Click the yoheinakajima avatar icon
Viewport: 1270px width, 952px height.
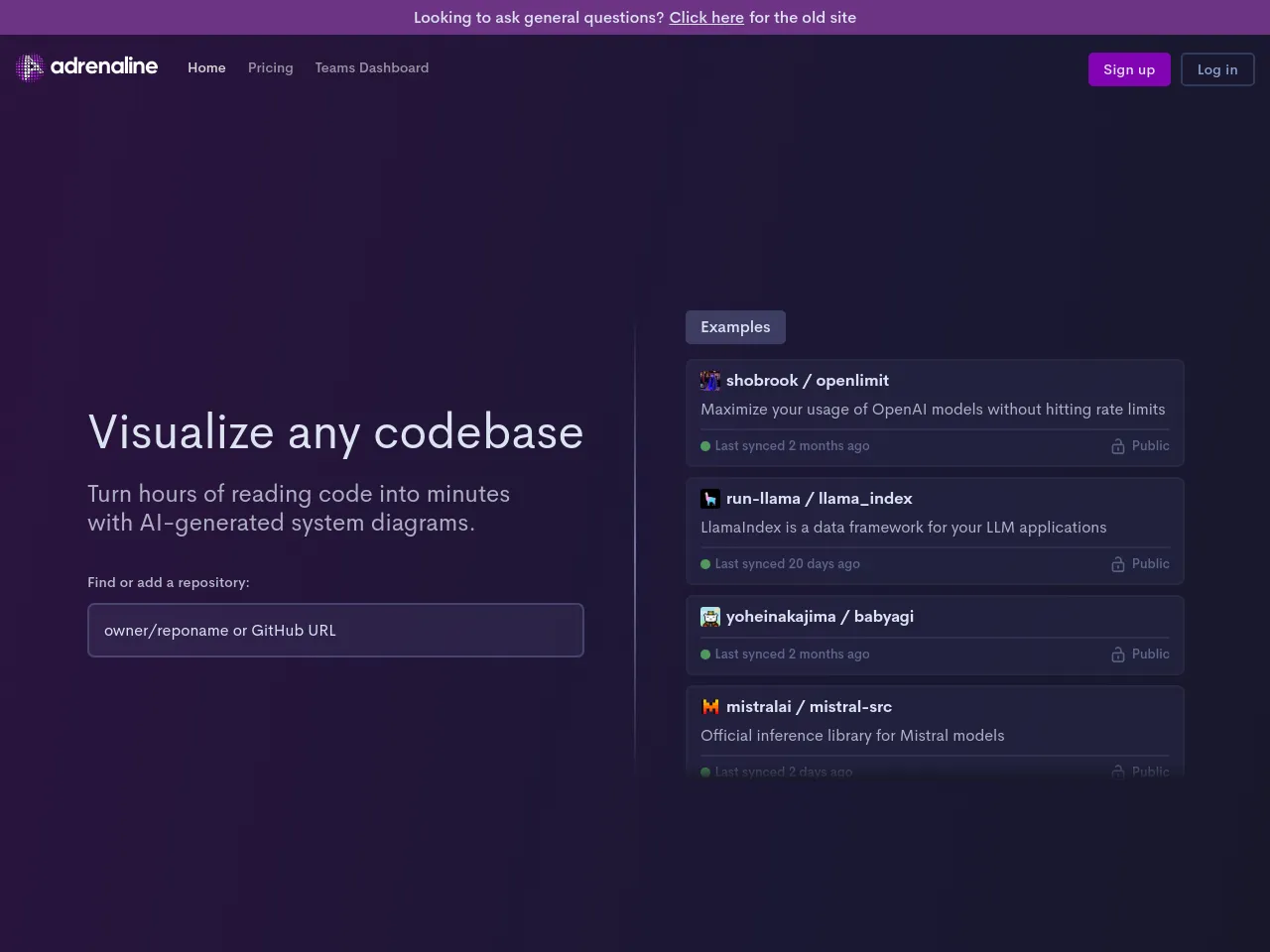[710, 617]
